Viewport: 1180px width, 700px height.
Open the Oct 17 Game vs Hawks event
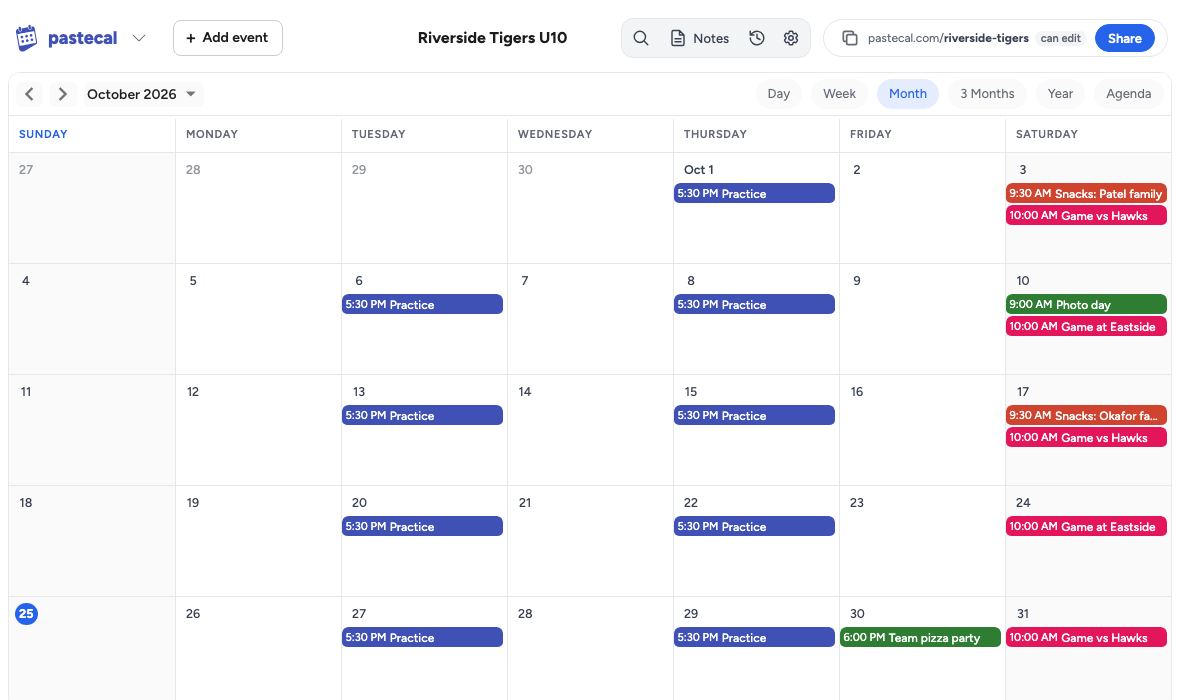1086,437
